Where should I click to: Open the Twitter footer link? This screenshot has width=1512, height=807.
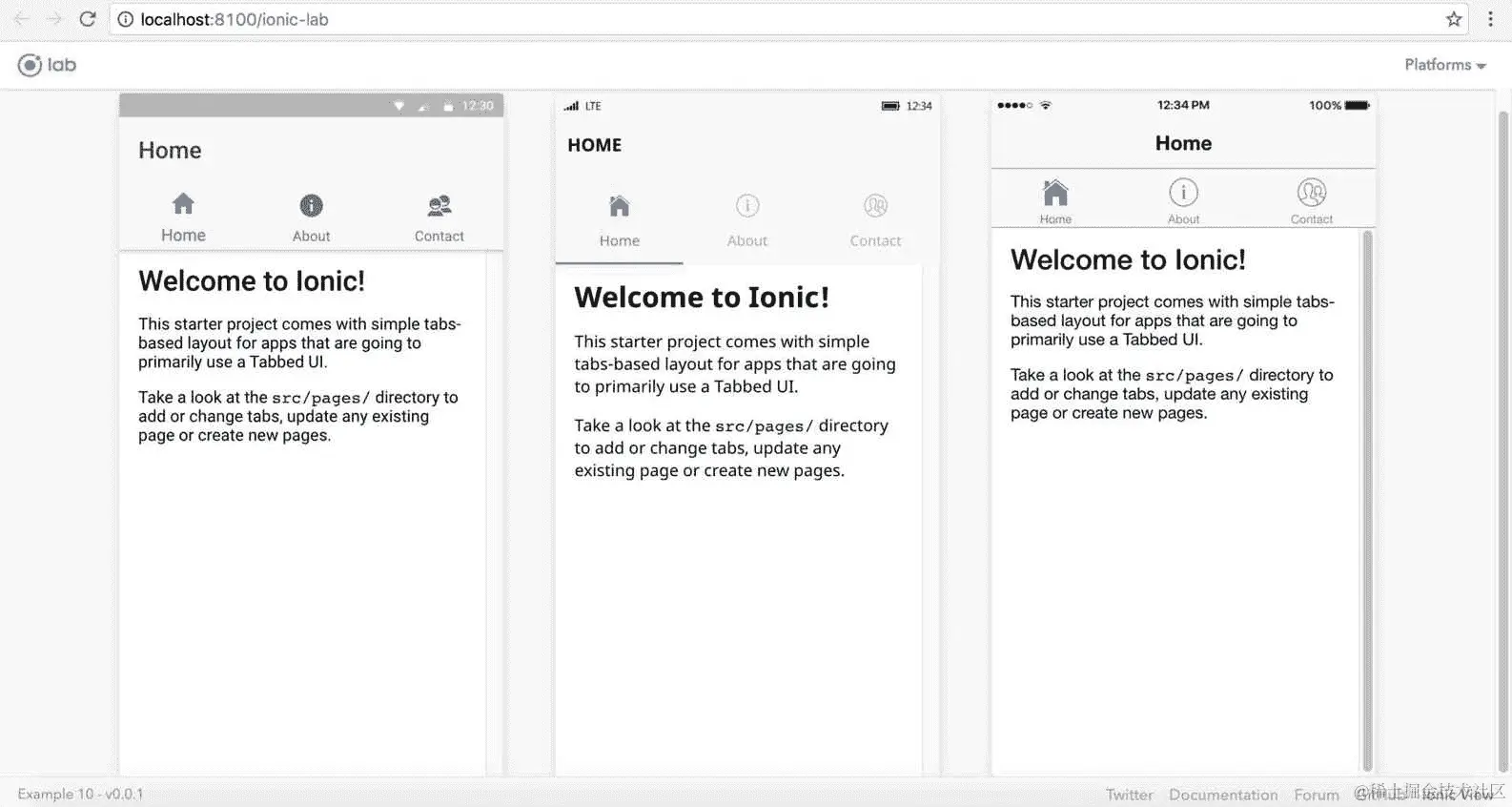[x=1129, y=795]
